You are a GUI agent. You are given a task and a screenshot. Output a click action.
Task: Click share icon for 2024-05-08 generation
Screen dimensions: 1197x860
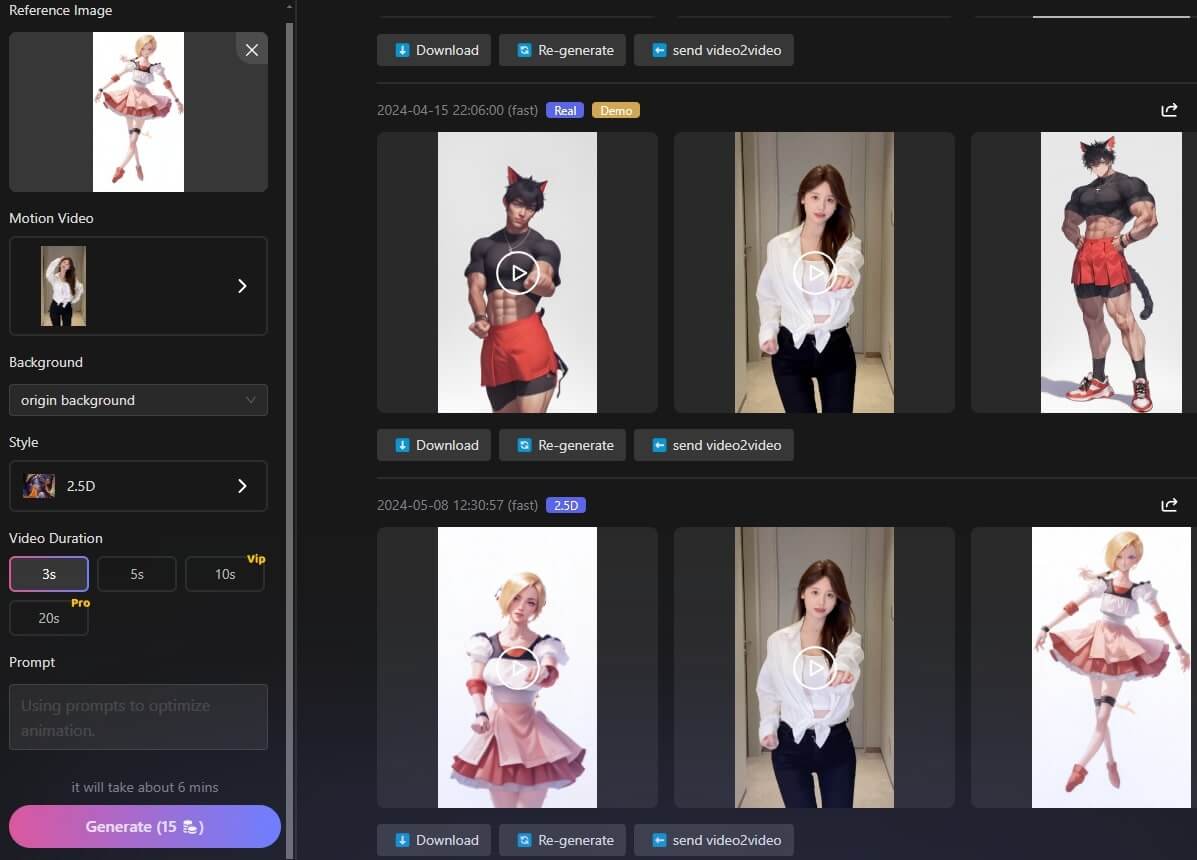[1169, 505]
